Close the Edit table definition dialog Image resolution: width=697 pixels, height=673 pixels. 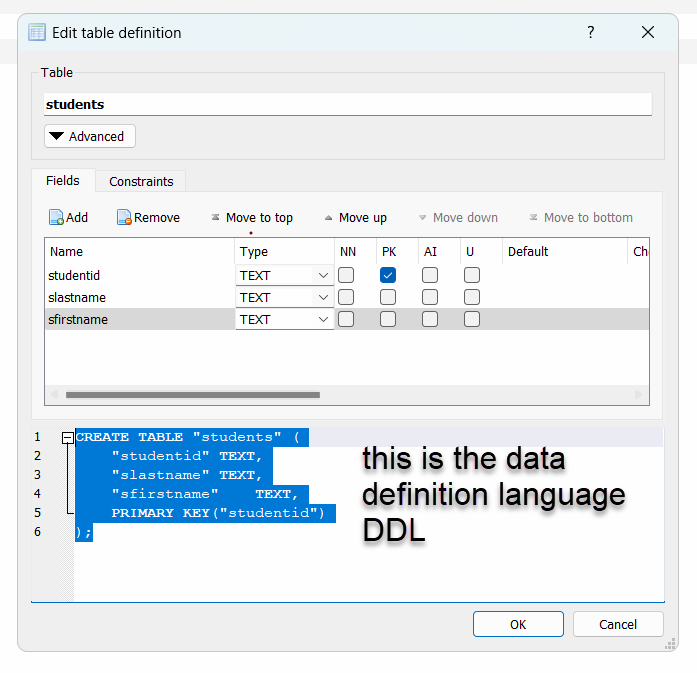[648, 32]
